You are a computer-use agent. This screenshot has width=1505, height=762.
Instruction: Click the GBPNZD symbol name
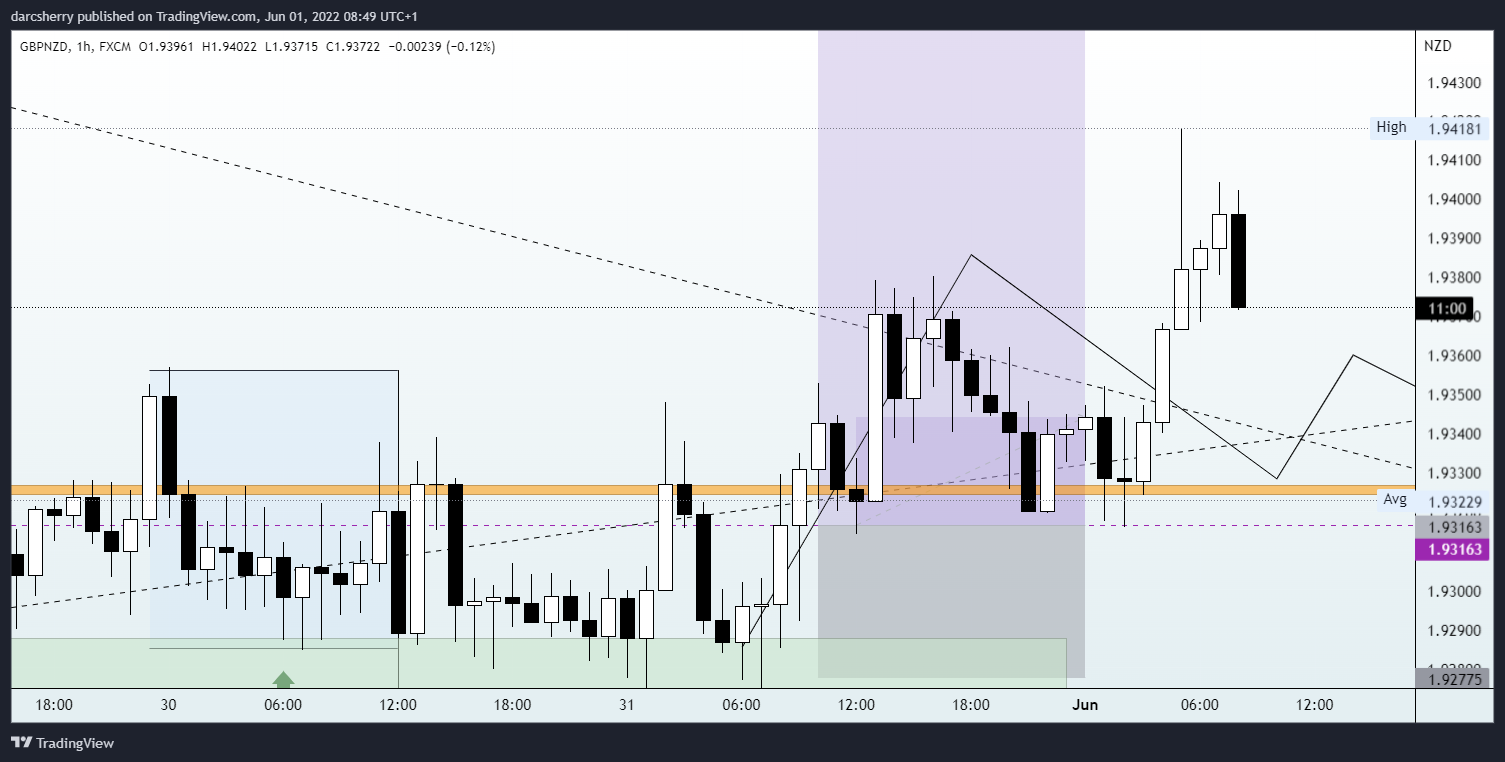[43, 47]
